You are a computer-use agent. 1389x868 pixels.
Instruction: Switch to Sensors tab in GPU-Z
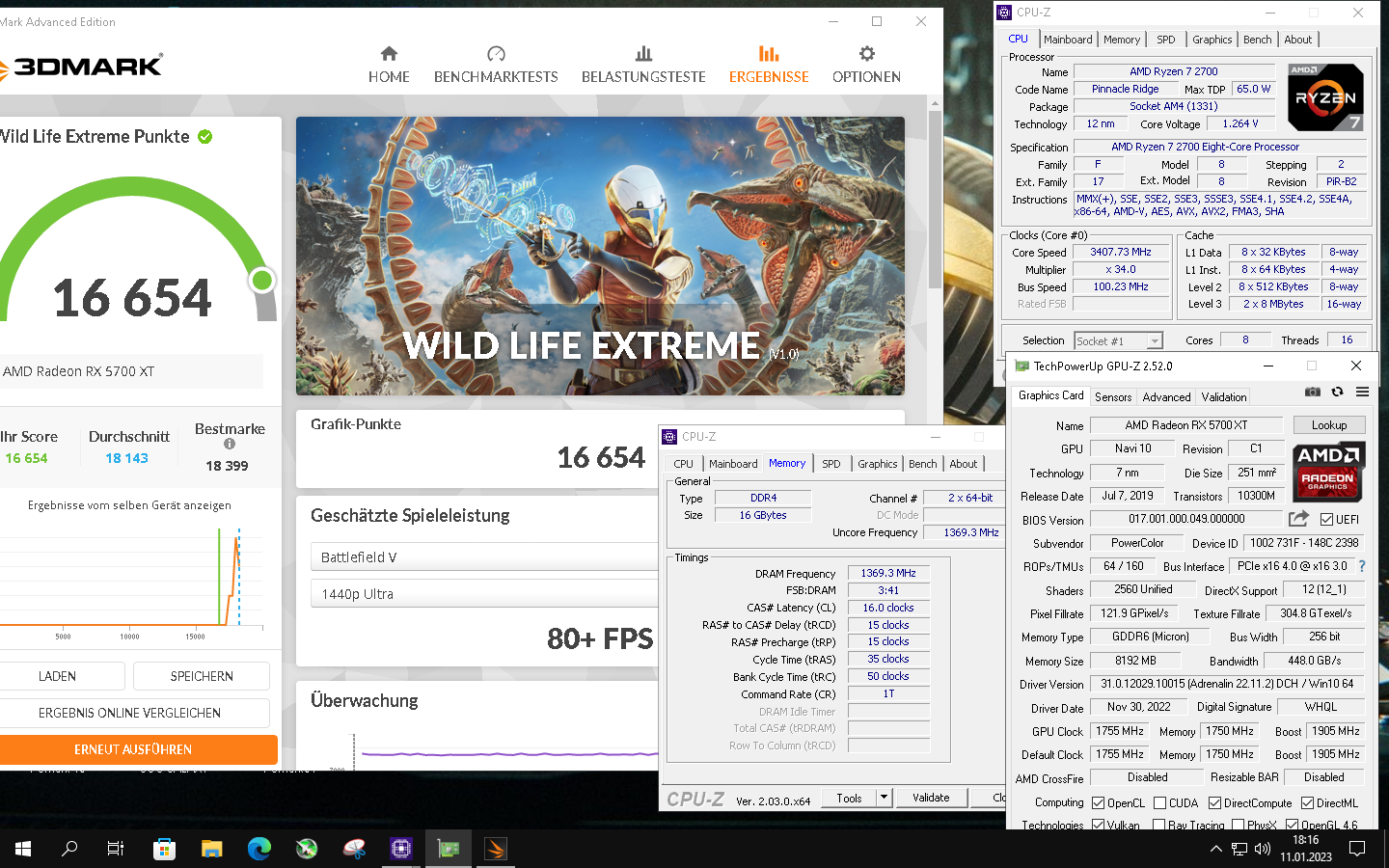tap(1113, 397)
